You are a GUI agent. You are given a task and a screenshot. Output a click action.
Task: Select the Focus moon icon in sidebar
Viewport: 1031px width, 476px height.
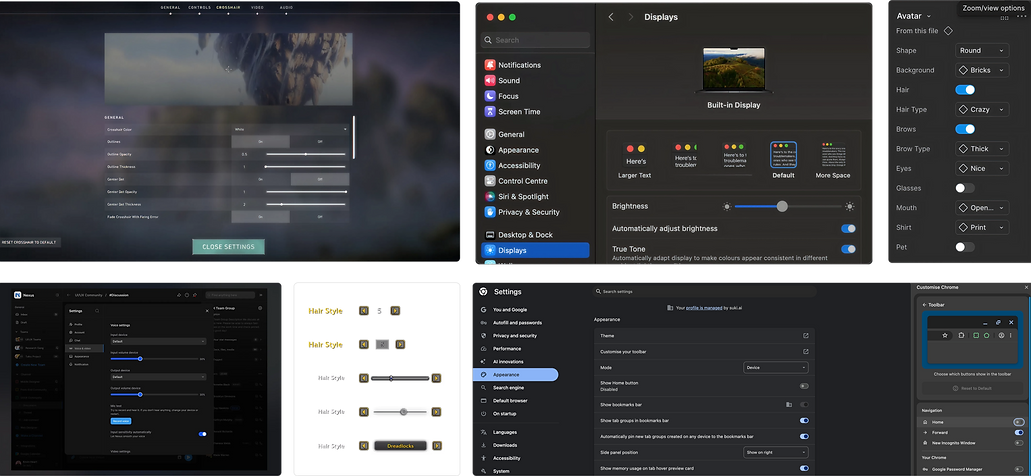click(x=490, y=96)
